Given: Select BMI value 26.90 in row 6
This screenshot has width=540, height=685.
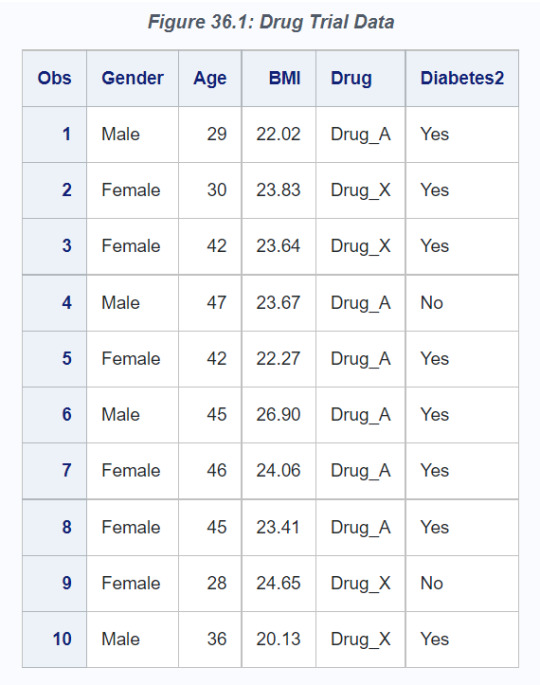Looking at the screenshot, I should [279, 415].
